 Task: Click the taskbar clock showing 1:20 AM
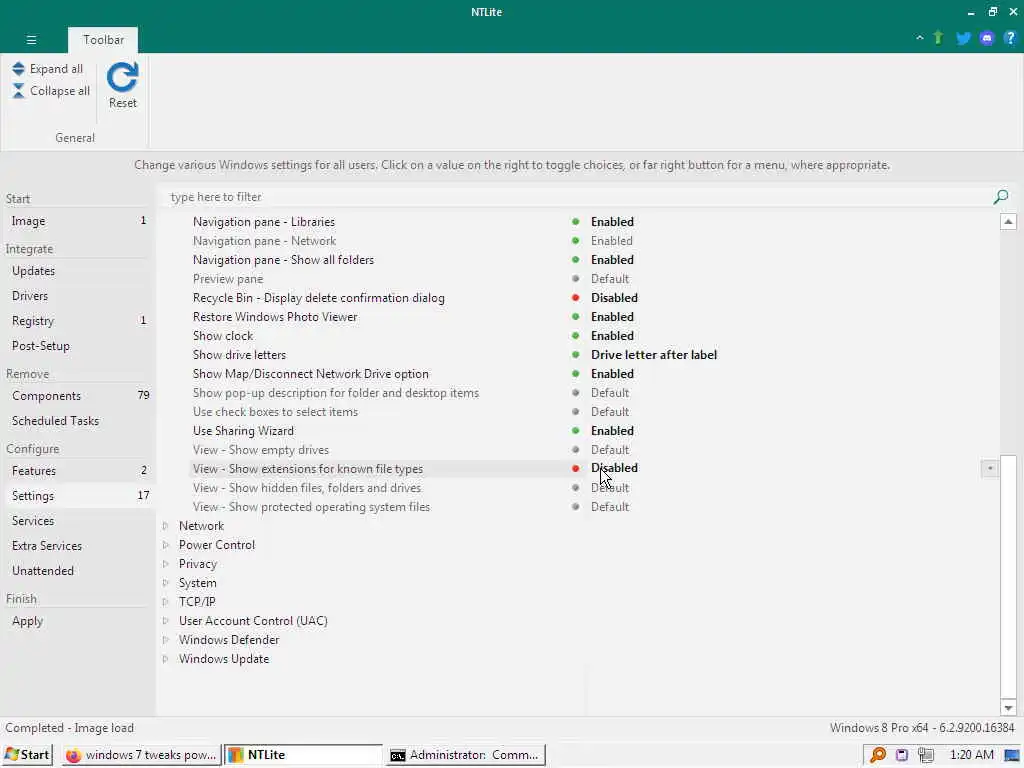coord(971,755)
